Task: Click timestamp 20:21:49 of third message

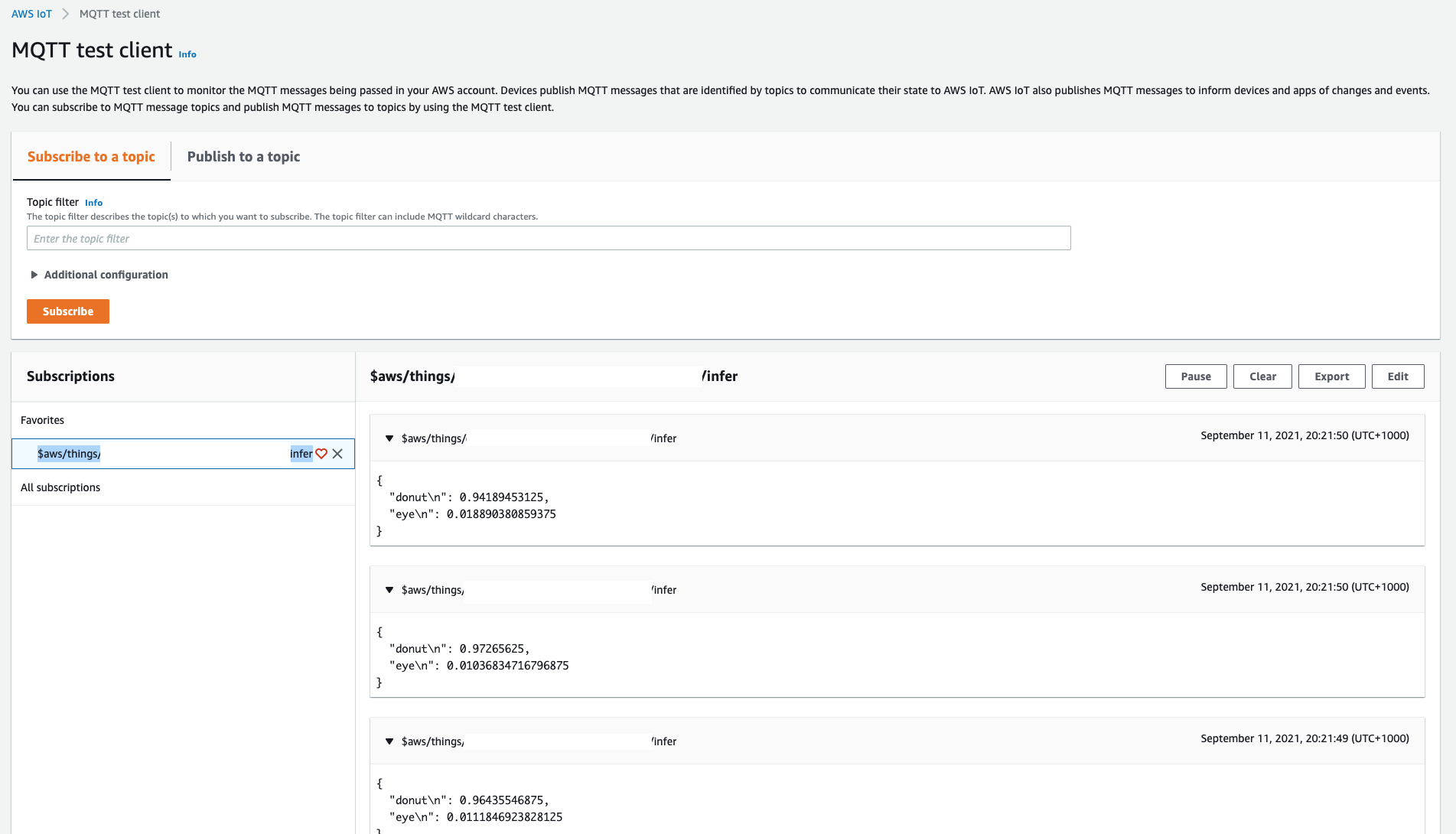Action: pyautogui.click(x=1305, y=738)
